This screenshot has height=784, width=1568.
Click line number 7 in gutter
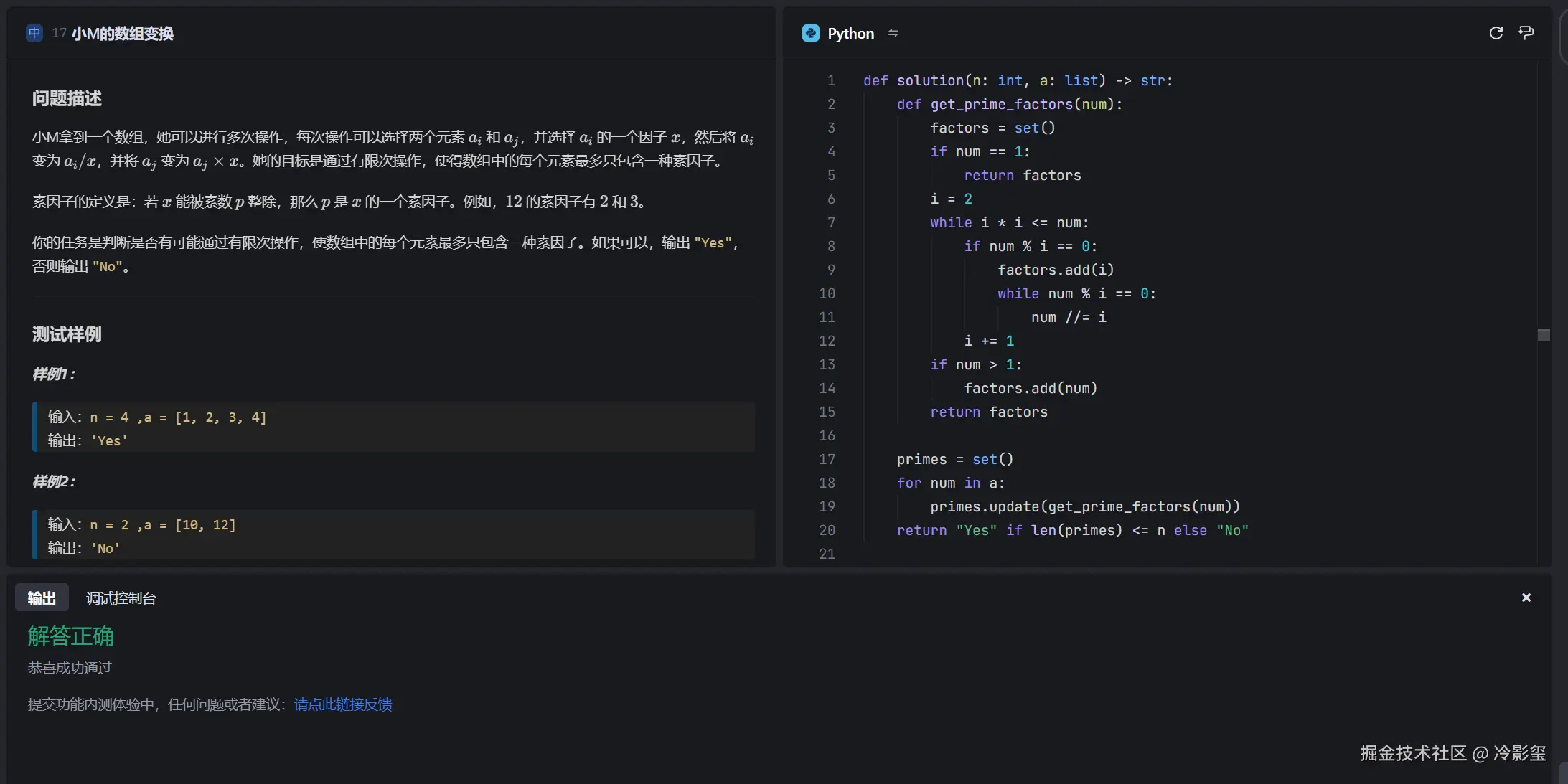pos(831,222)
